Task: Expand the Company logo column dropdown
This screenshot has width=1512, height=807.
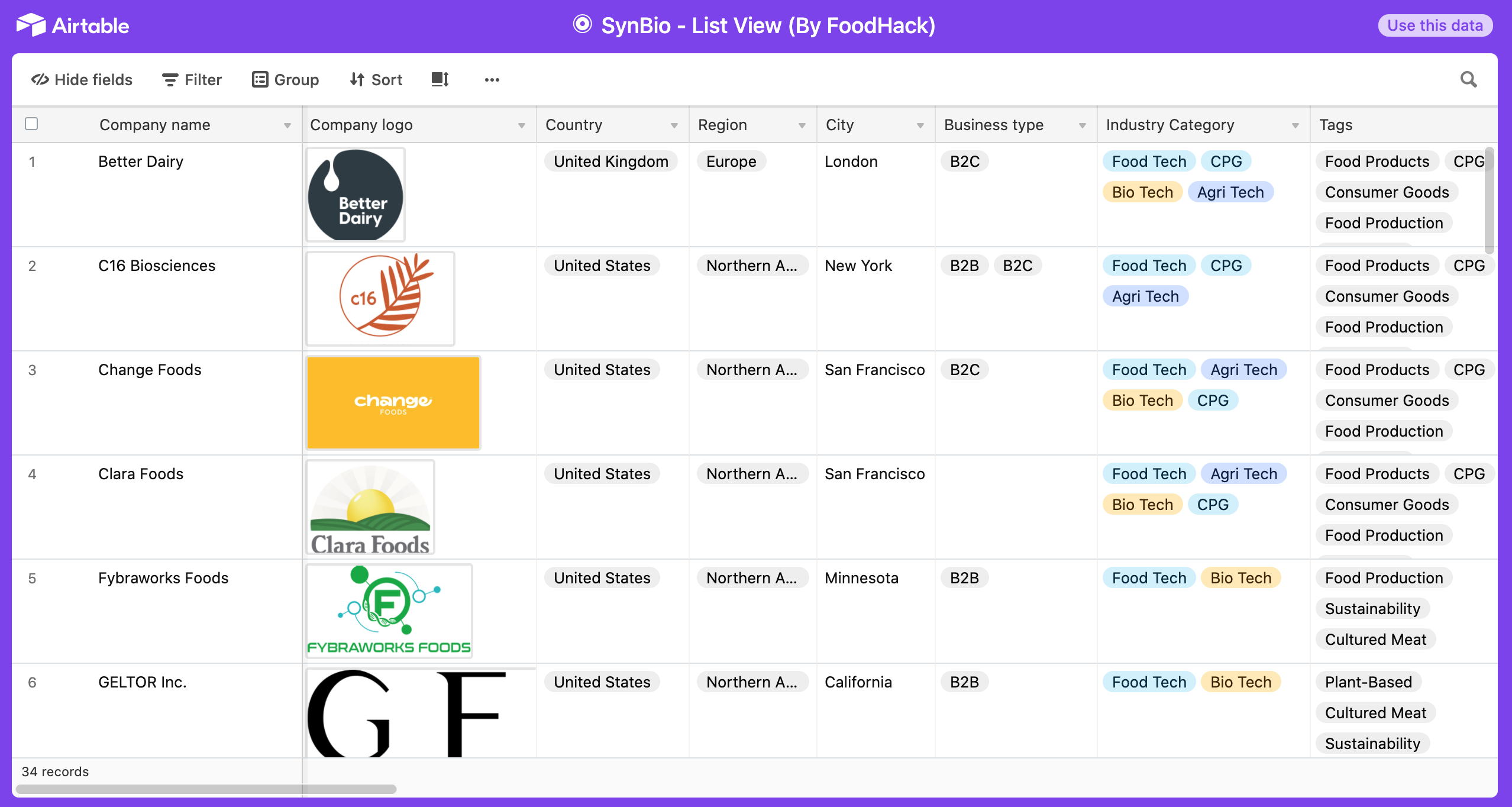Action: 522,125
